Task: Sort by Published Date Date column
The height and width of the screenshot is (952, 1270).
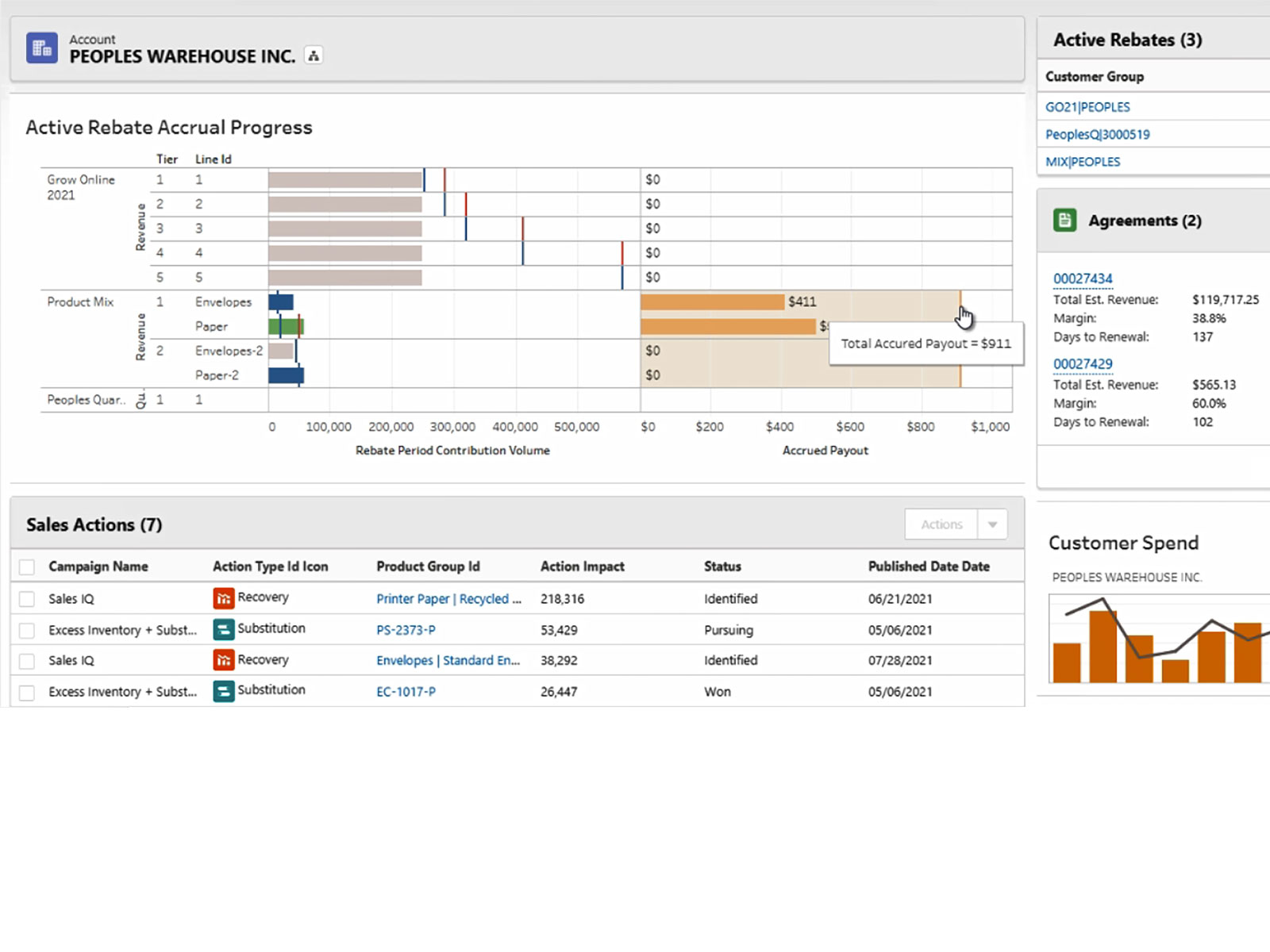Action: 929,566
